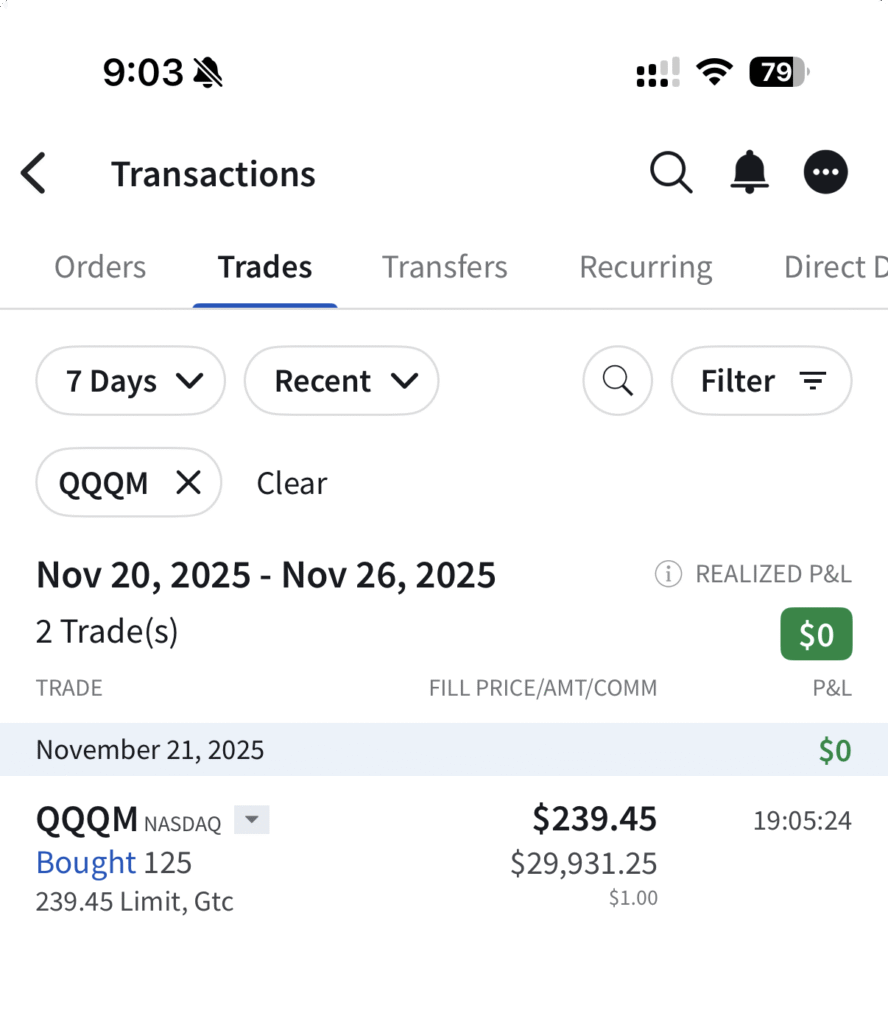Clear all applied filters

pos(292,483)
